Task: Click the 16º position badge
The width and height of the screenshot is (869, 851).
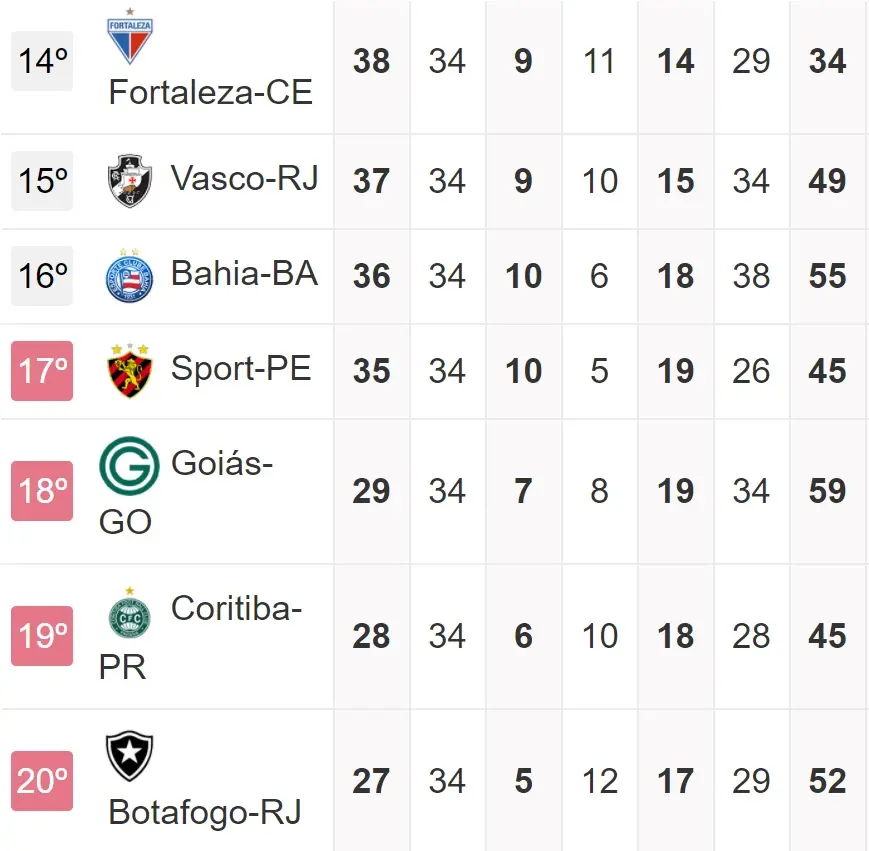Action: tap(42, 276)
